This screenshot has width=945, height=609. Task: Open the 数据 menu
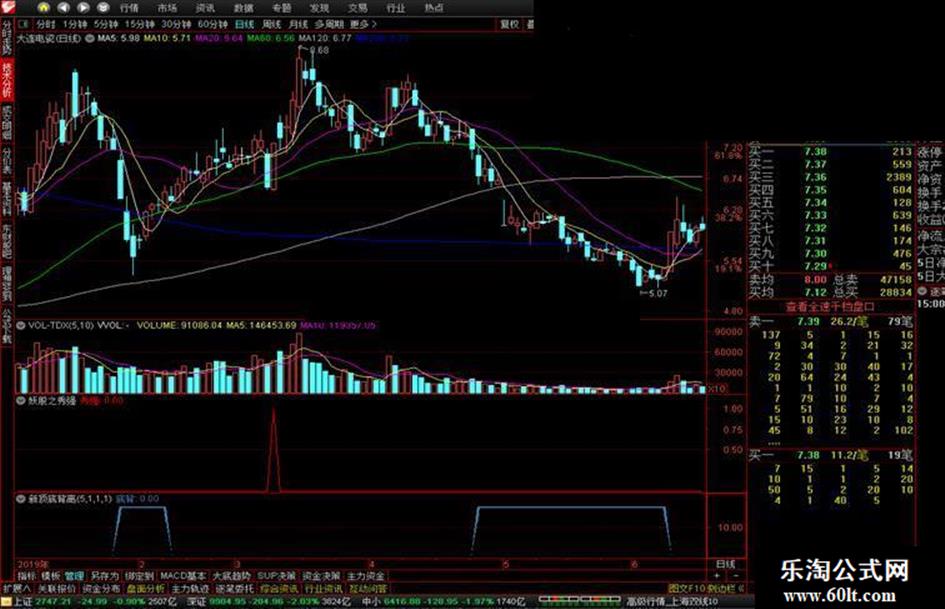click(243, 8)
